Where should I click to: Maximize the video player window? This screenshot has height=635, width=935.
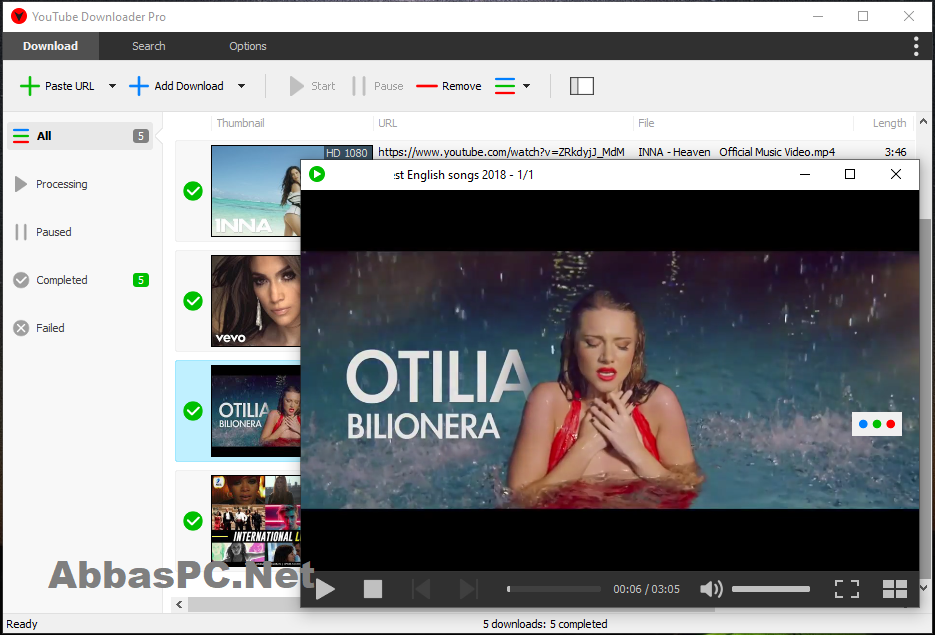pyautogui.click(x=850, y=174)
